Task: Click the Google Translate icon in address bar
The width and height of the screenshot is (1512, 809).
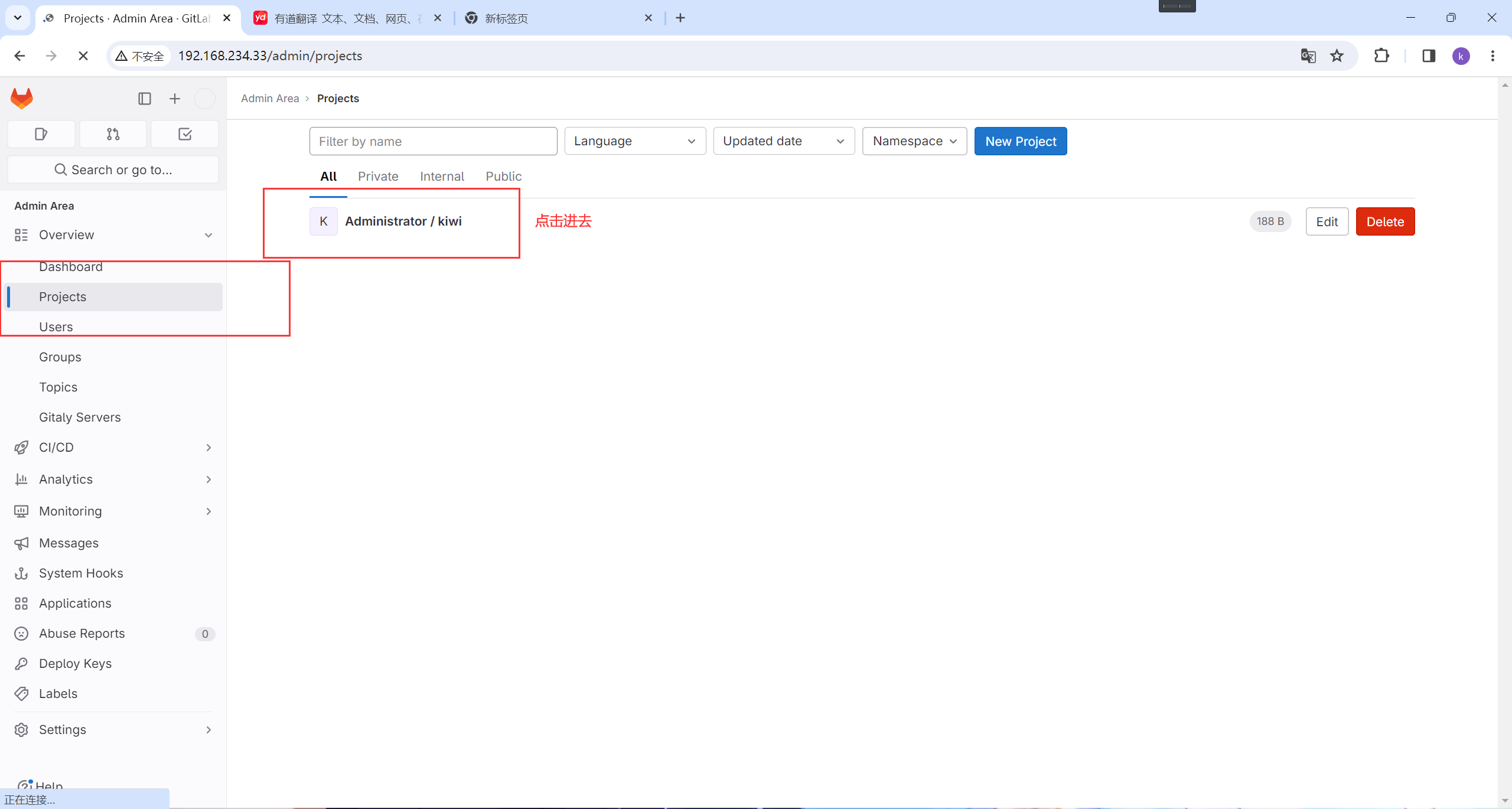Action: [x=1308, y=56]
